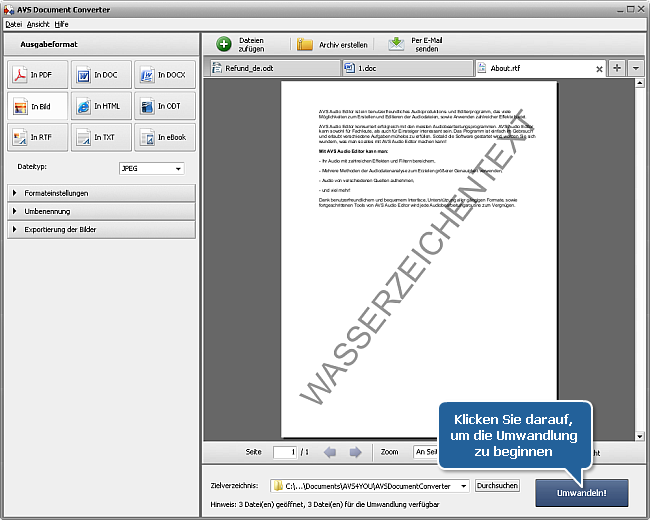Create archive via Archiv erstellen
The width and height of the screenshot is (650, 520).
point(332,44)
